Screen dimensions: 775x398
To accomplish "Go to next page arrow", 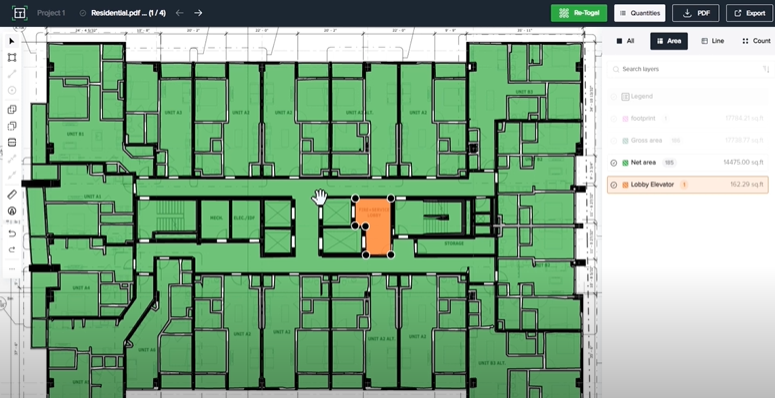I will 198,13.
